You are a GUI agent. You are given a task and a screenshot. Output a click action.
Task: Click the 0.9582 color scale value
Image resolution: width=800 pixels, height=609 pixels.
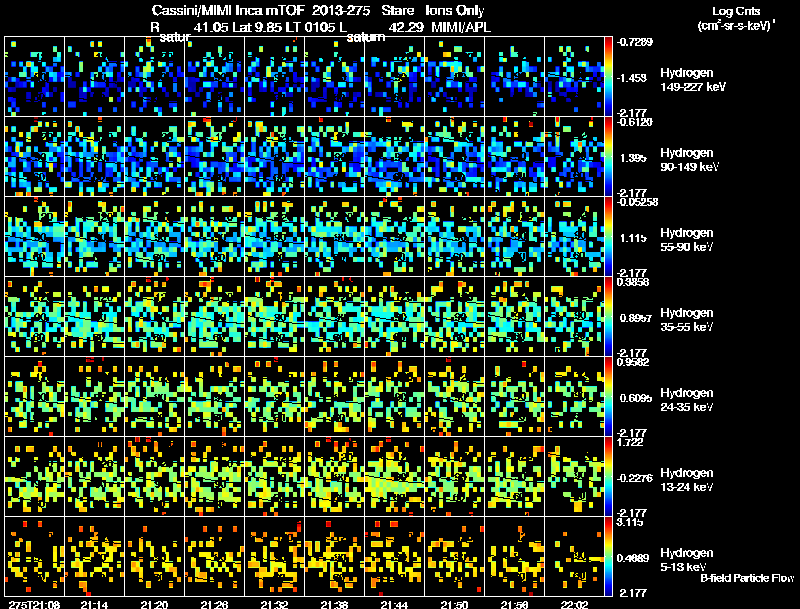[x=633, y=362]
